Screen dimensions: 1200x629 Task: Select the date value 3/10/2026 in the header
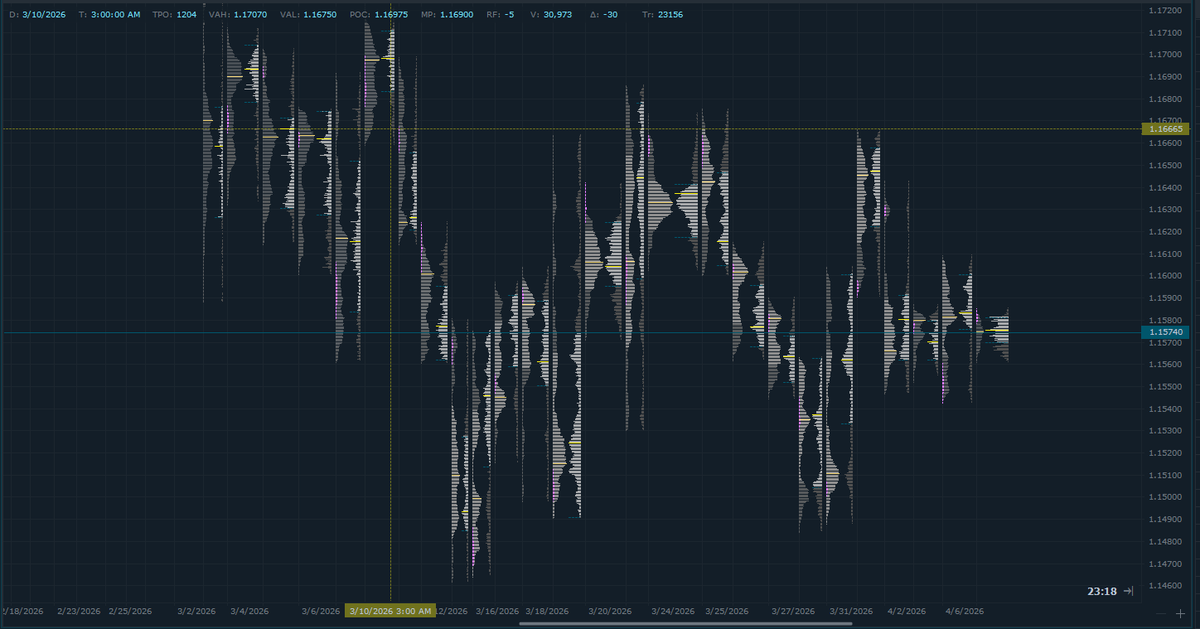tap(44, 15)
